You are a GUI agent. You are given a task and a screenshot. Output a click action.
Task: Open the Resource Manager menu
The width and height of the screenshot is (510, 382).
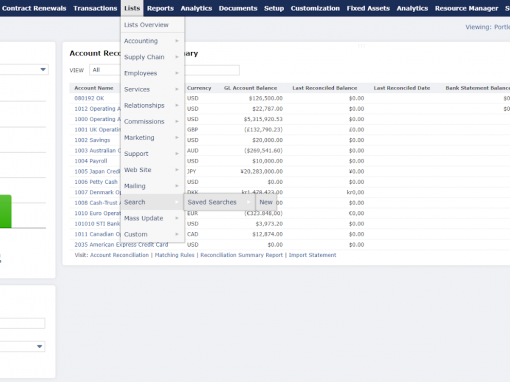tap(466, 8)
